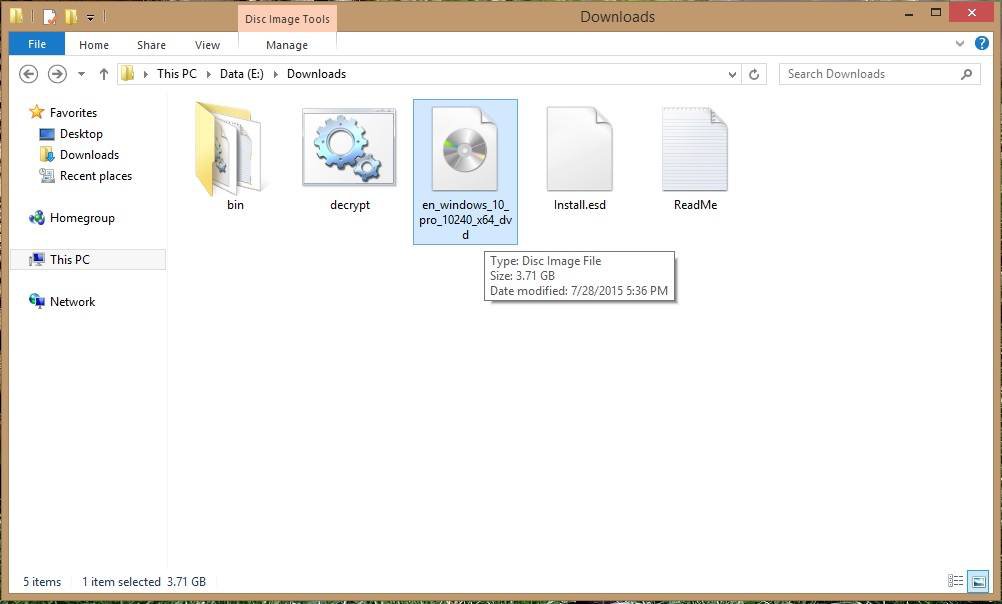1002x604 pixels.
Task: Select Desktop under Favorites
Action: click(81, 134)
